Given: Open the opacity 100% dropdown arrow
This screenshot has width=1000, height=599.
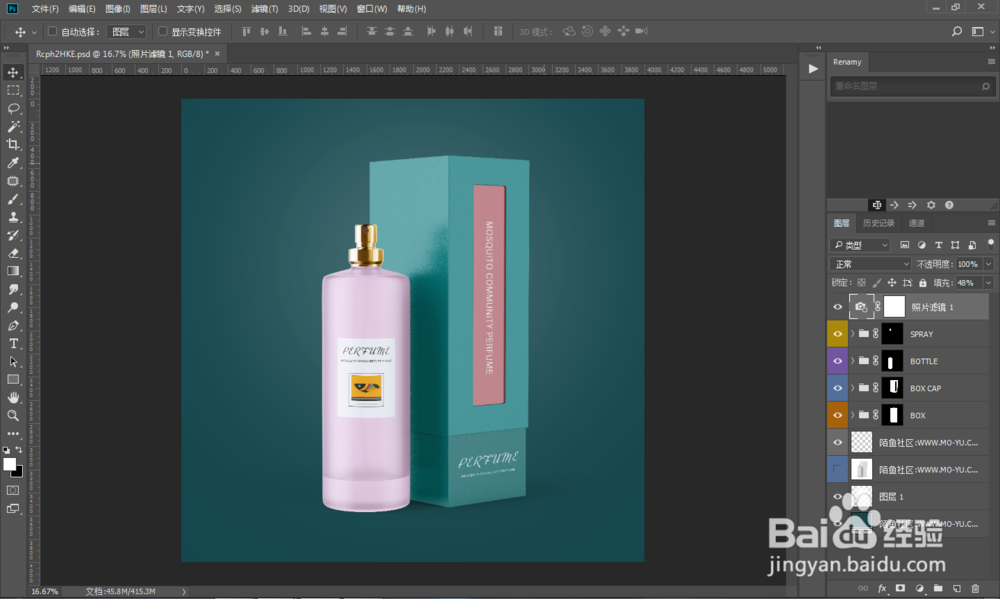Looking at the screenshot, I should pos(989,264).
